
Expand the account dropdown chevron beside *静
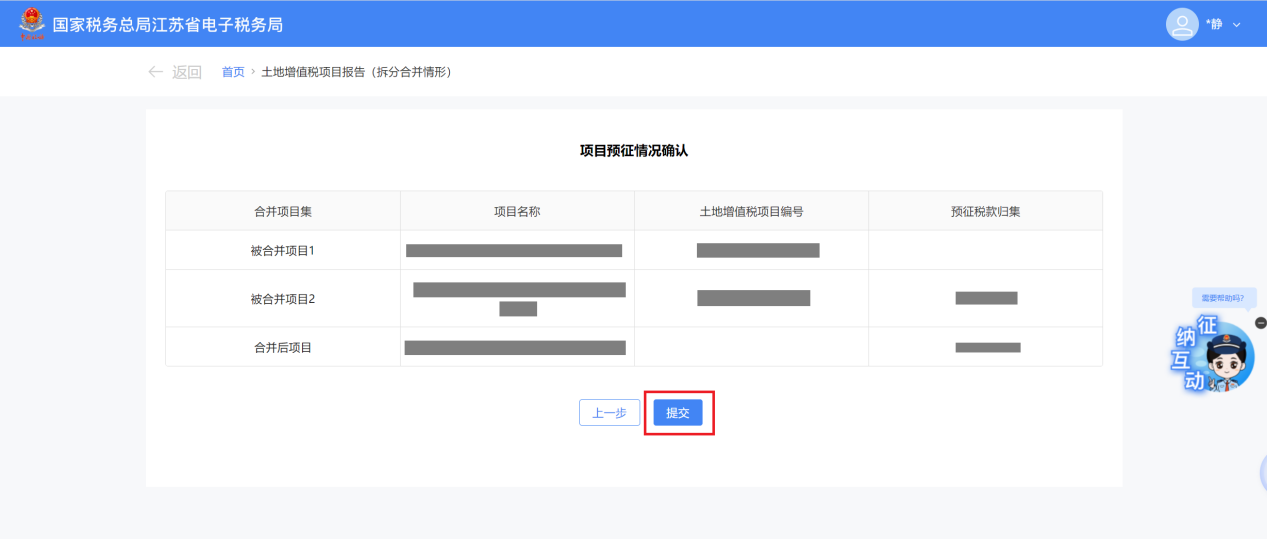(x=1237, y=25)
